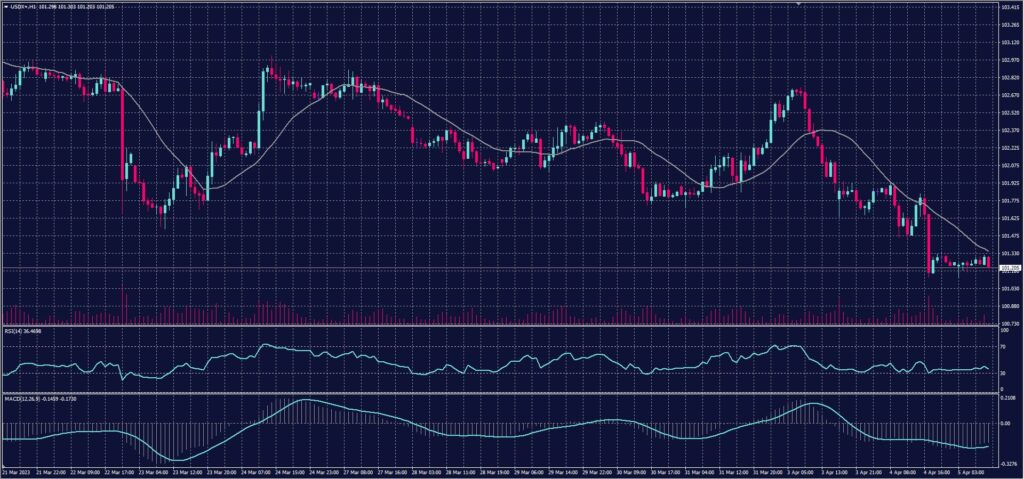Click the 103.415 price scale label

(x=1009, y=8)
